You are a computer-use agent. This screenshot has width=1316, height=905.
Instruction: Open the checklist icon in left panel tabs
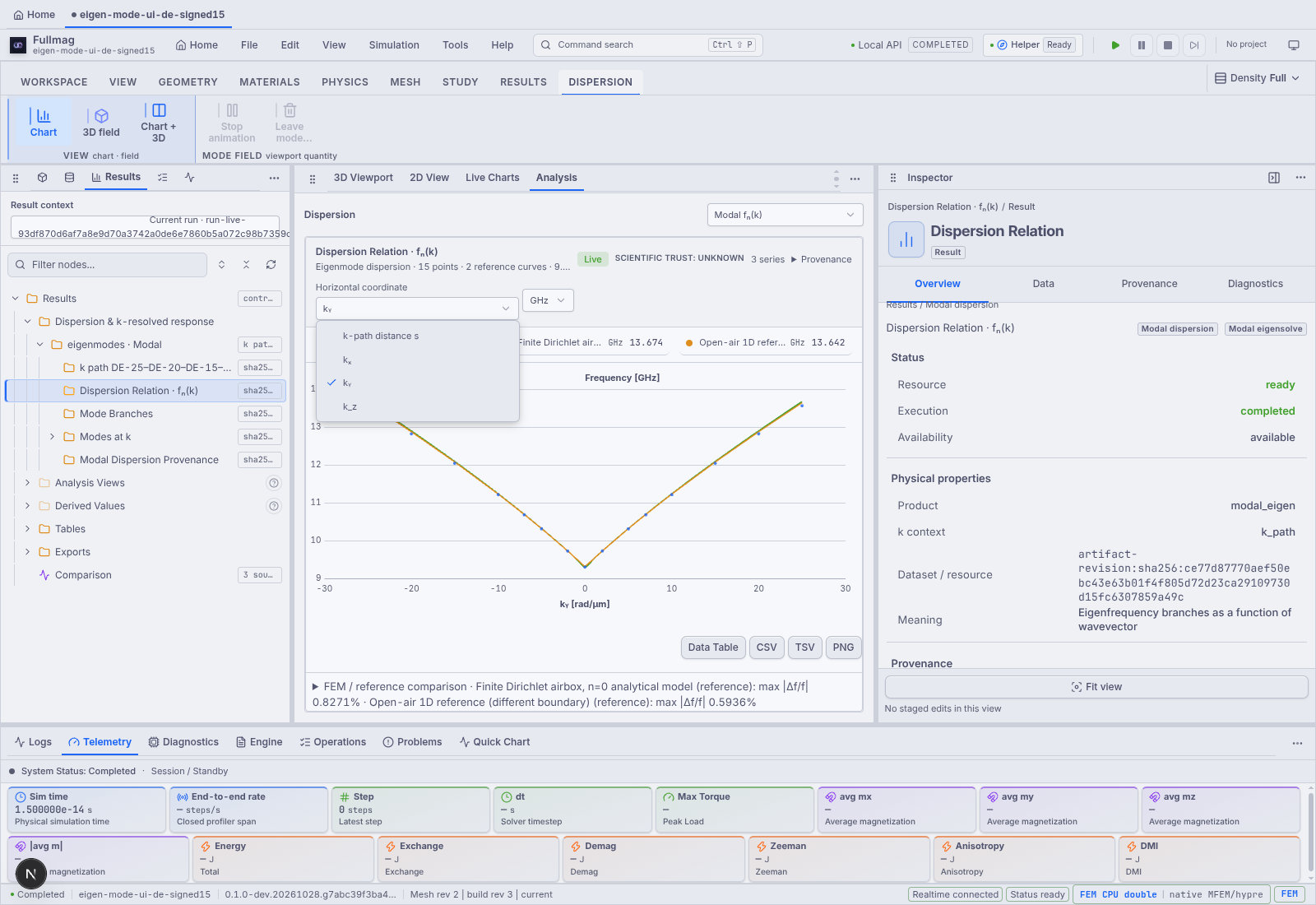[x=163, y=178]
